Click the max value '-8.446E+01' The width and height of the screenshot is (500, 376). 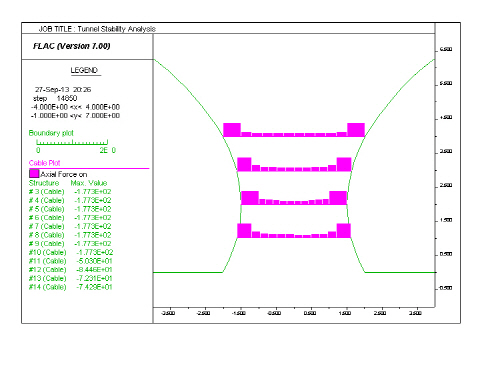click(x=94, y=270)
